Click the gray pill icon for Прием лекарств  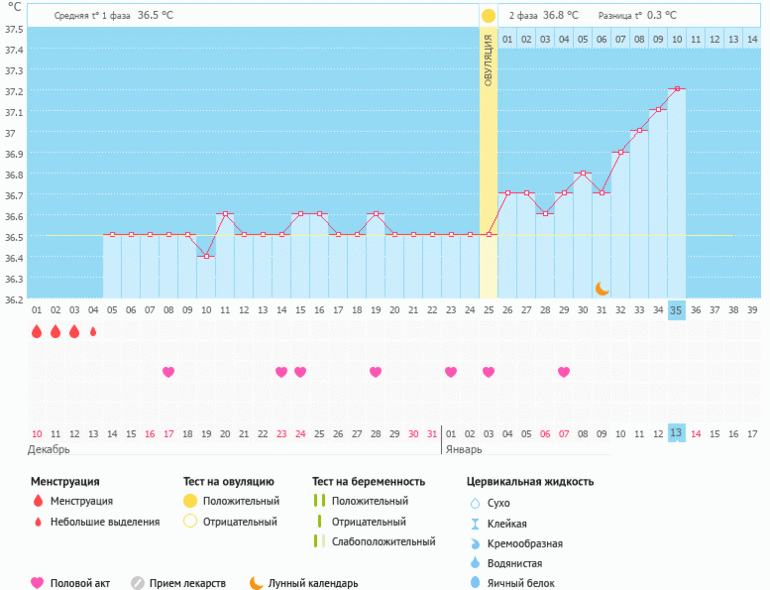tap(138, 583)
